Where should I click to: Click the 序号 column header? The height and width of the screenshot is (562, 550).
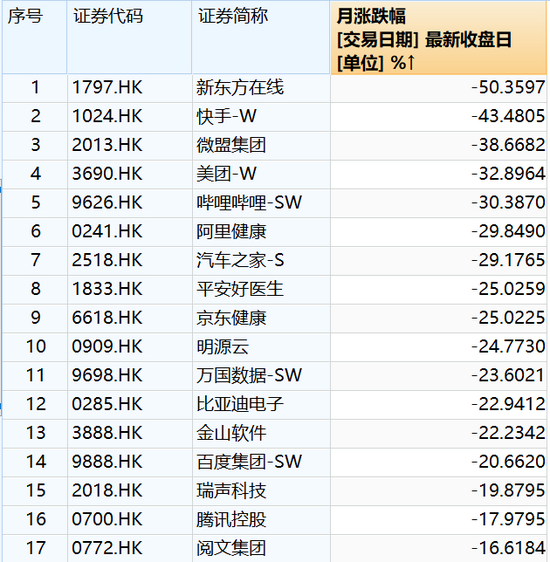(x=34, y=37)
